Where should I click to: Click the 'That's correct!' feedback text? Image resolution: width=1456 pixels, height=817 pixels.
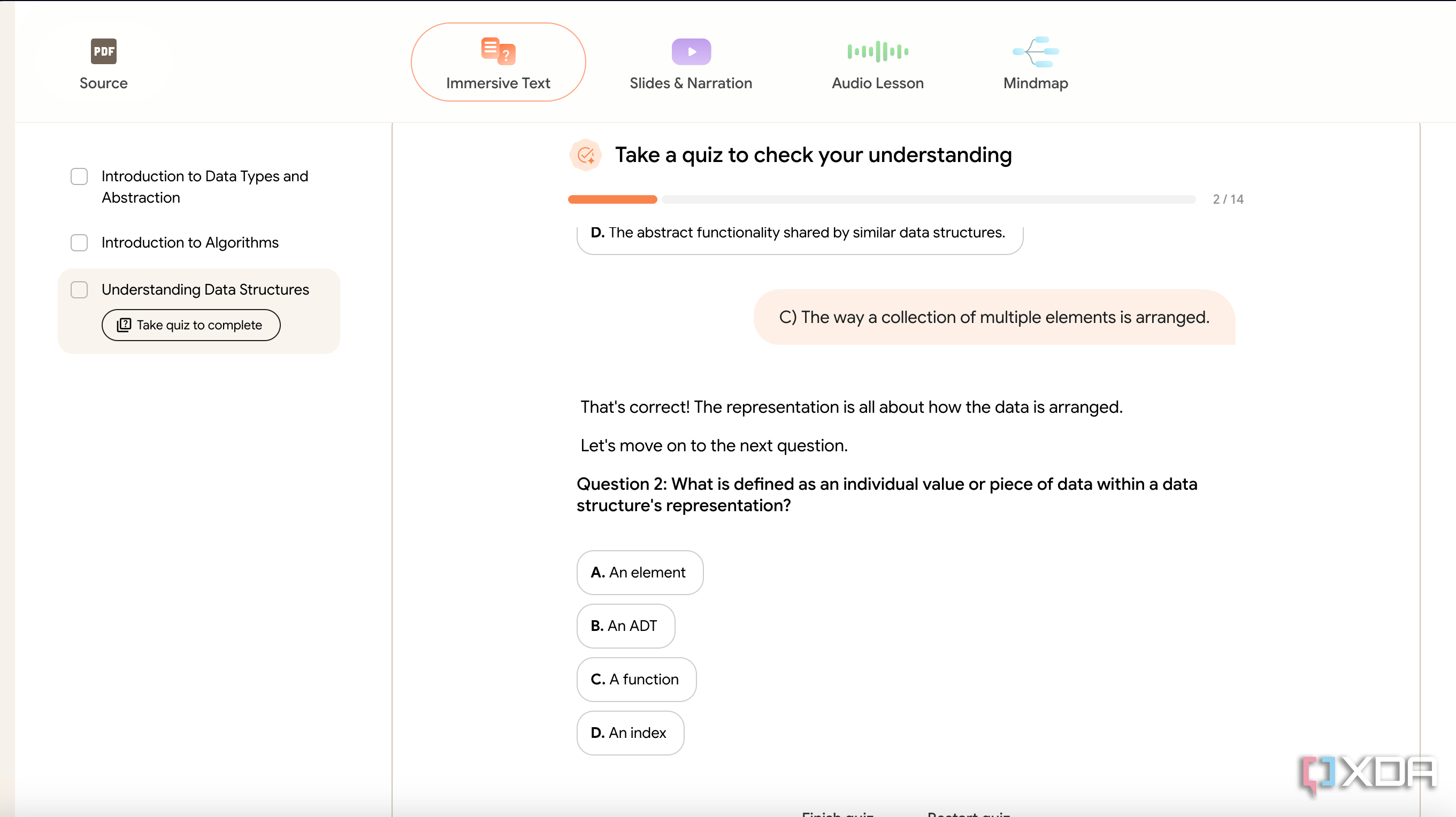point(851,407)
